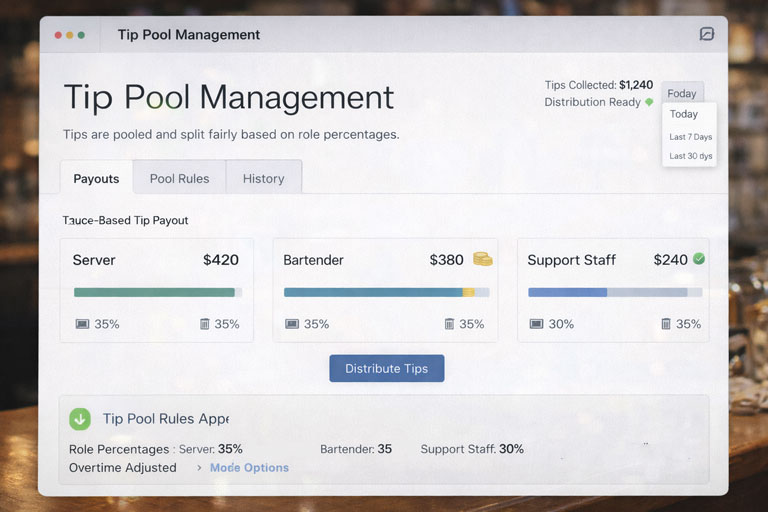This screenshot has height=512, width=768.
Task: Click the Support Staff $240 amount
Action: point(671,260)
